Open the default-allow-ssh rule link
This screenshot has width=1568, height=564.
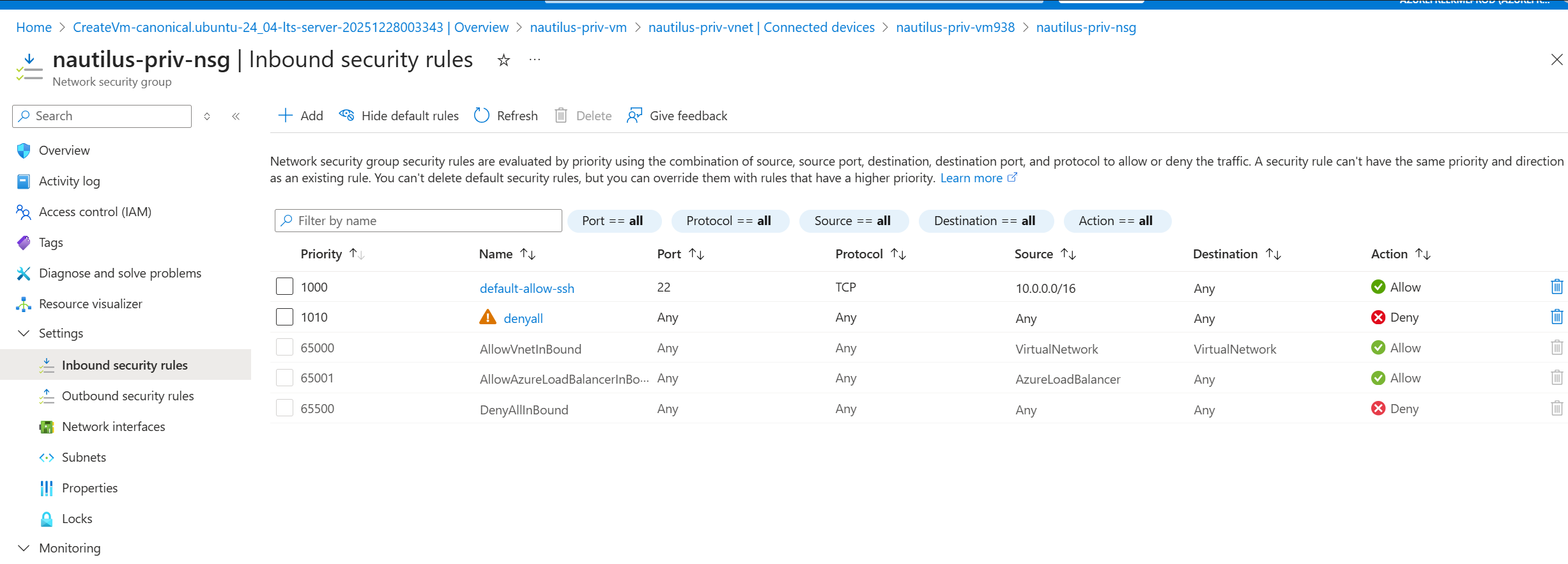tap(527, 288)
